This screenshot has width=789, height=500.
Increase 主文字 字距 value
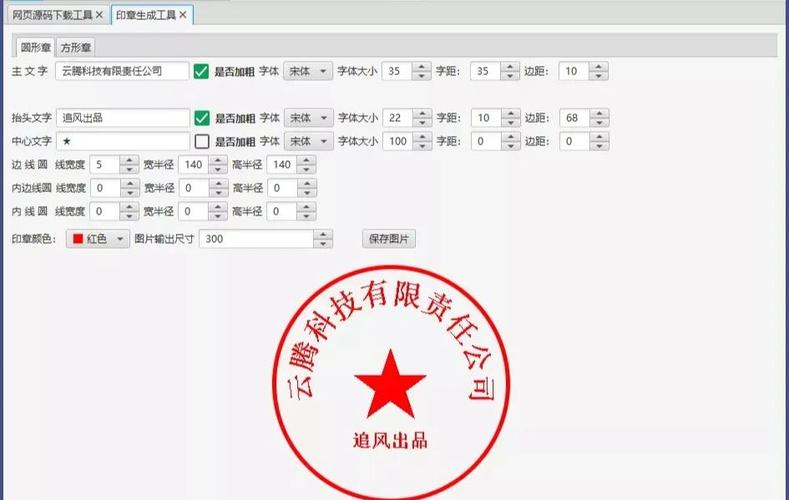[x=510, y=67]
